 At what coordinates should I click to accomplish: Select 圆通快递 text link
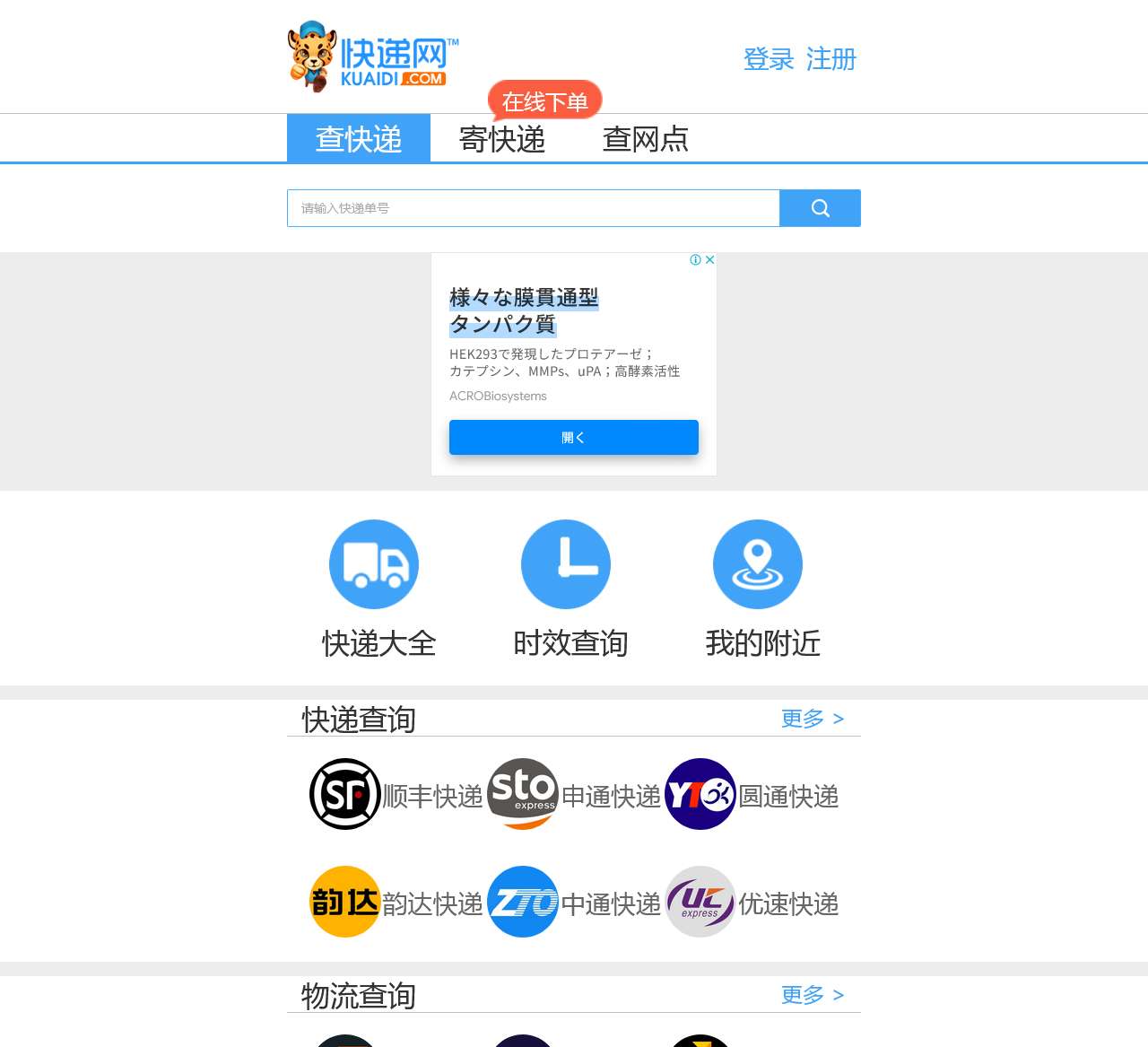tap(788, 796)
